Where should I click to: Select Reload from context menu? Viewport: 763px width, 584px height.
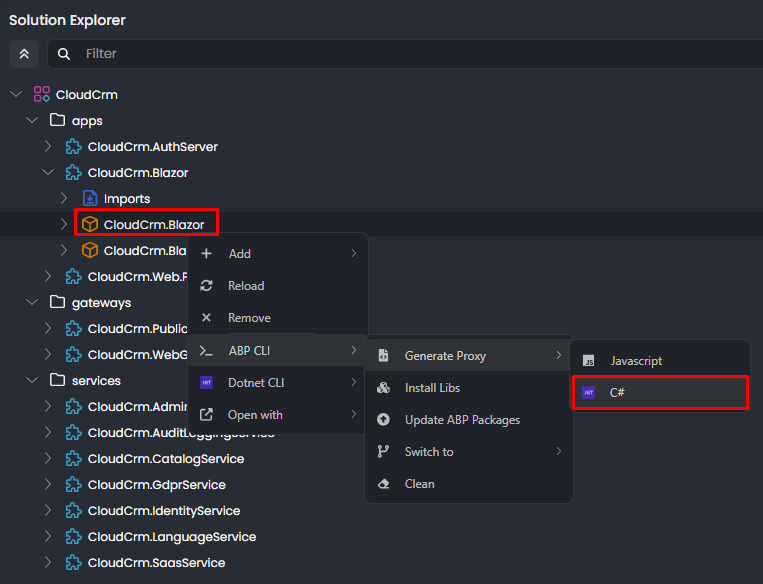[x=246, y=286]
